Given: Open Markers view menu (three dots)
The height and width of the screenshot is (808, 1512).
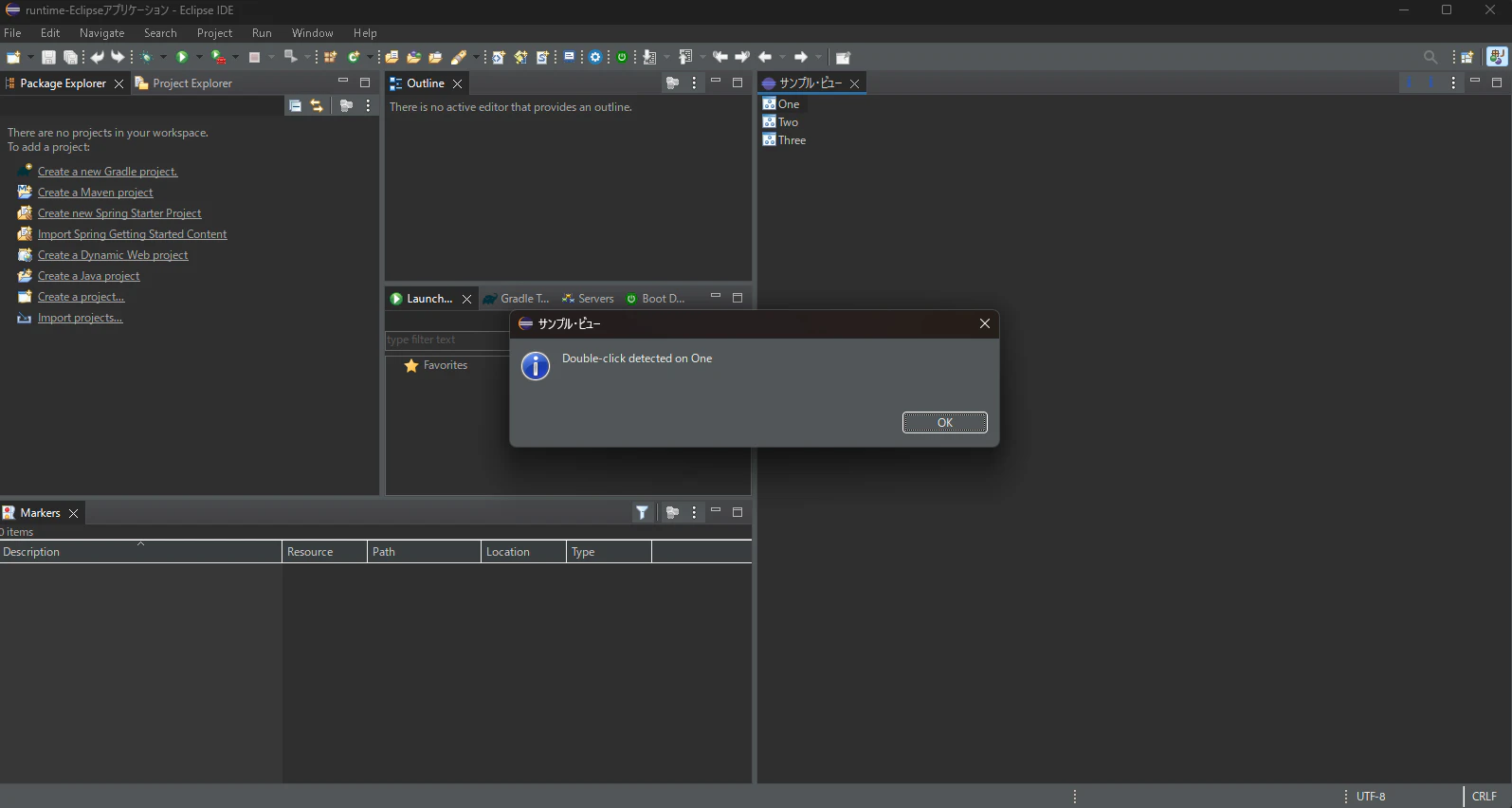Looking at the screenshot, I should (x=695, y=513).
